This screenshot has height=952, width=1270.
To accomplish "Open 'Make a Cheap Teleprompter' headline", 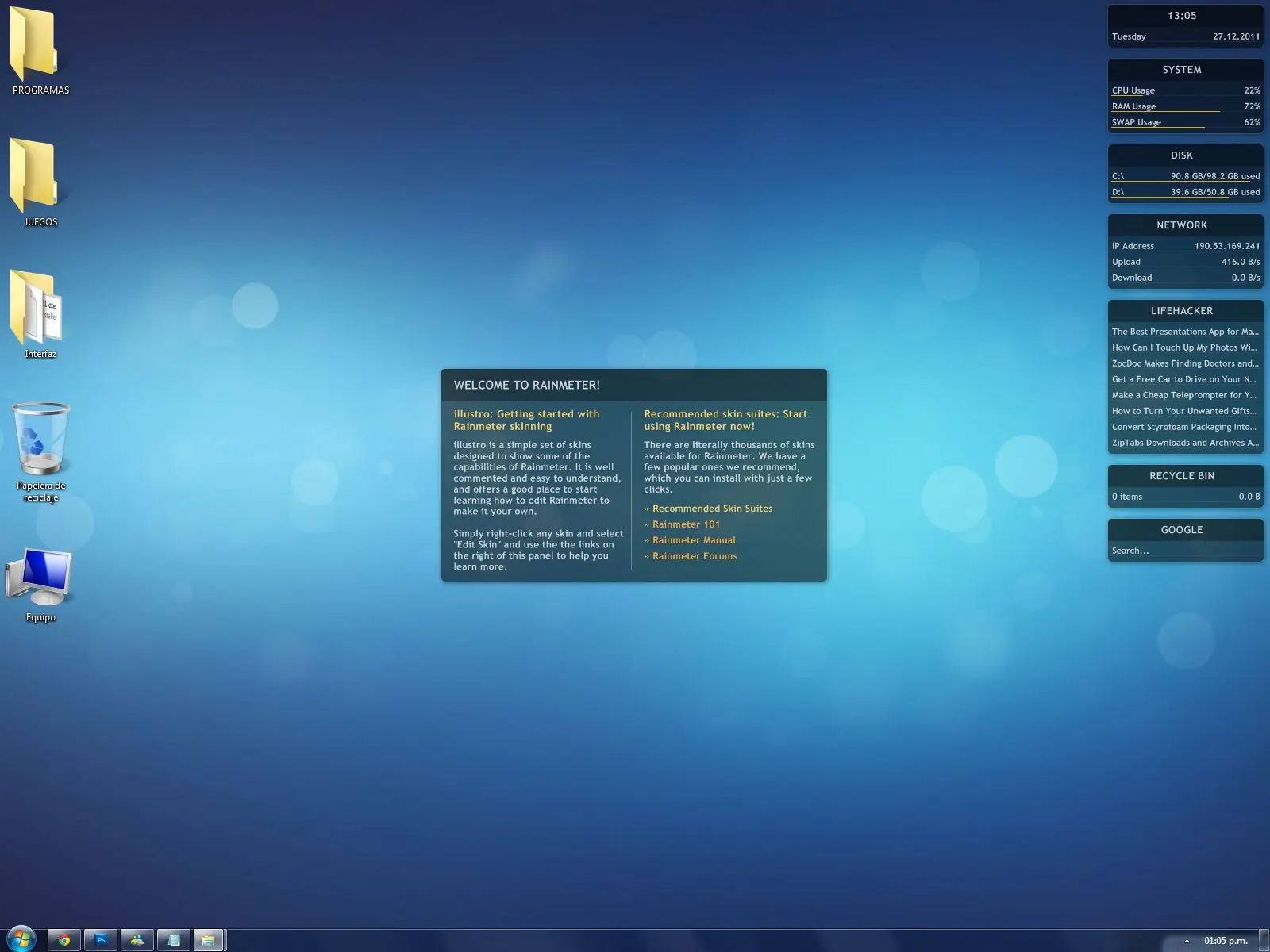I will pyautogui.click(x=1185, y=395).
